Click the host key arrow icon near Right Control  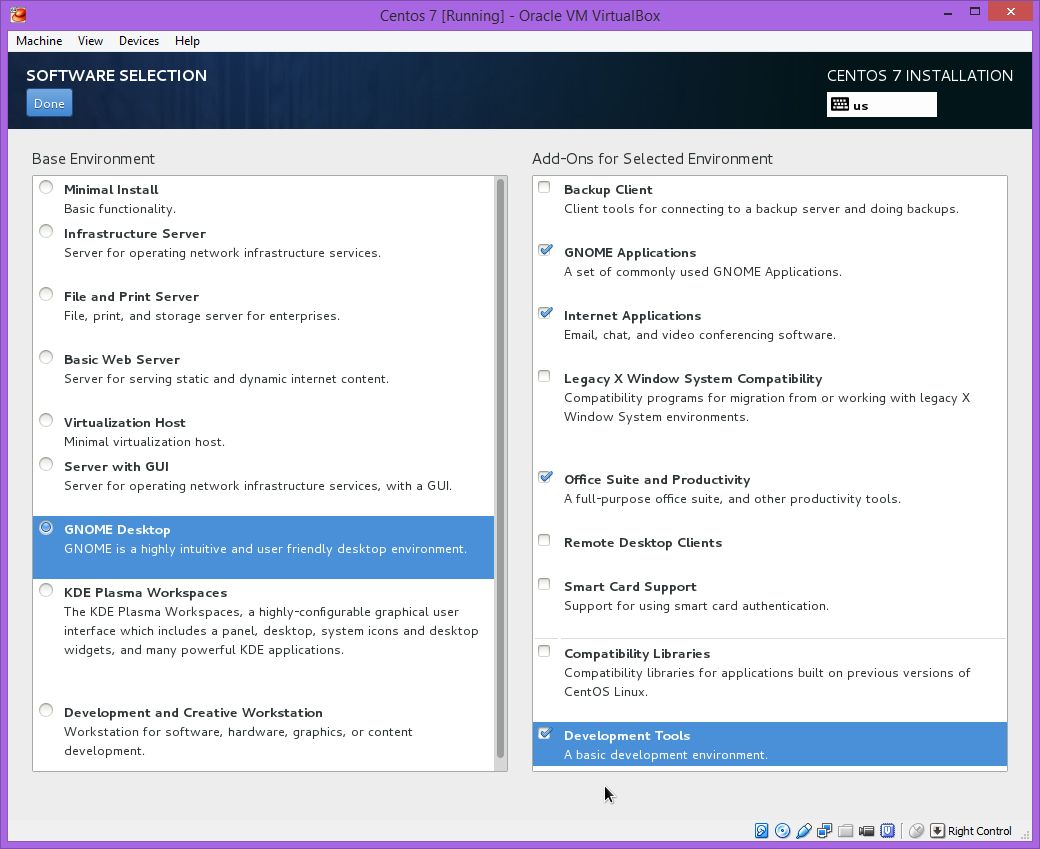pos(937,830)
